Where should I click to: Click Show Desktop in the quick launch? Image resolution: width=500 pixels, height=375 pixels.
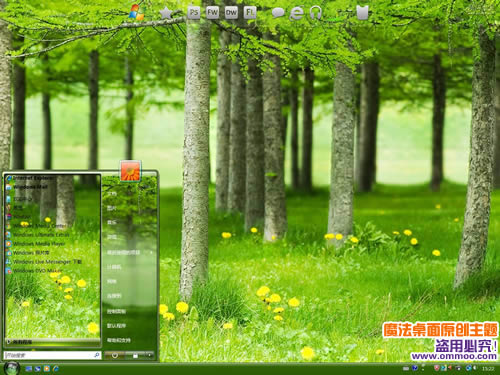coord(29,368)
